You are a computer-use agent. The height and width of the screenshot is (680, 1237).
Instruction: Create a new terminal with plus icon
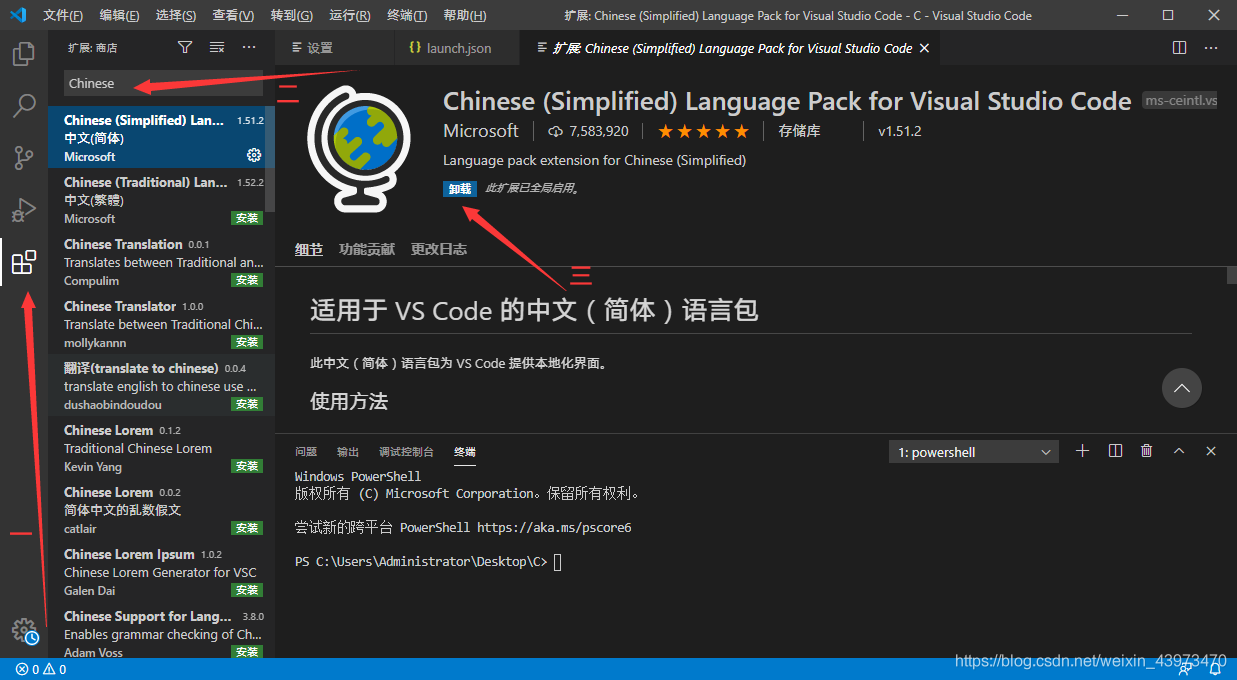1082,451
